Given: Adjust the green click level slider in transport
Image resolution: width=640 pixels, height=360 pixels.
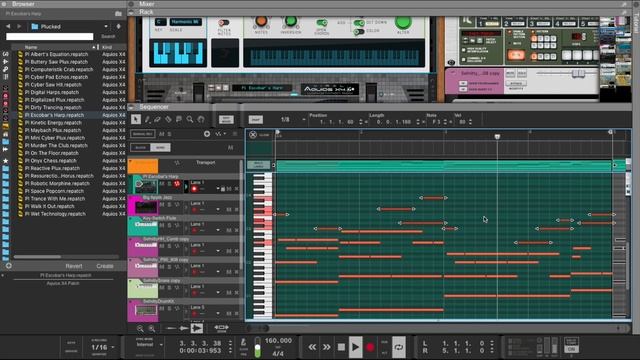Looking at the screenshot, I should [x=257, y=347].
